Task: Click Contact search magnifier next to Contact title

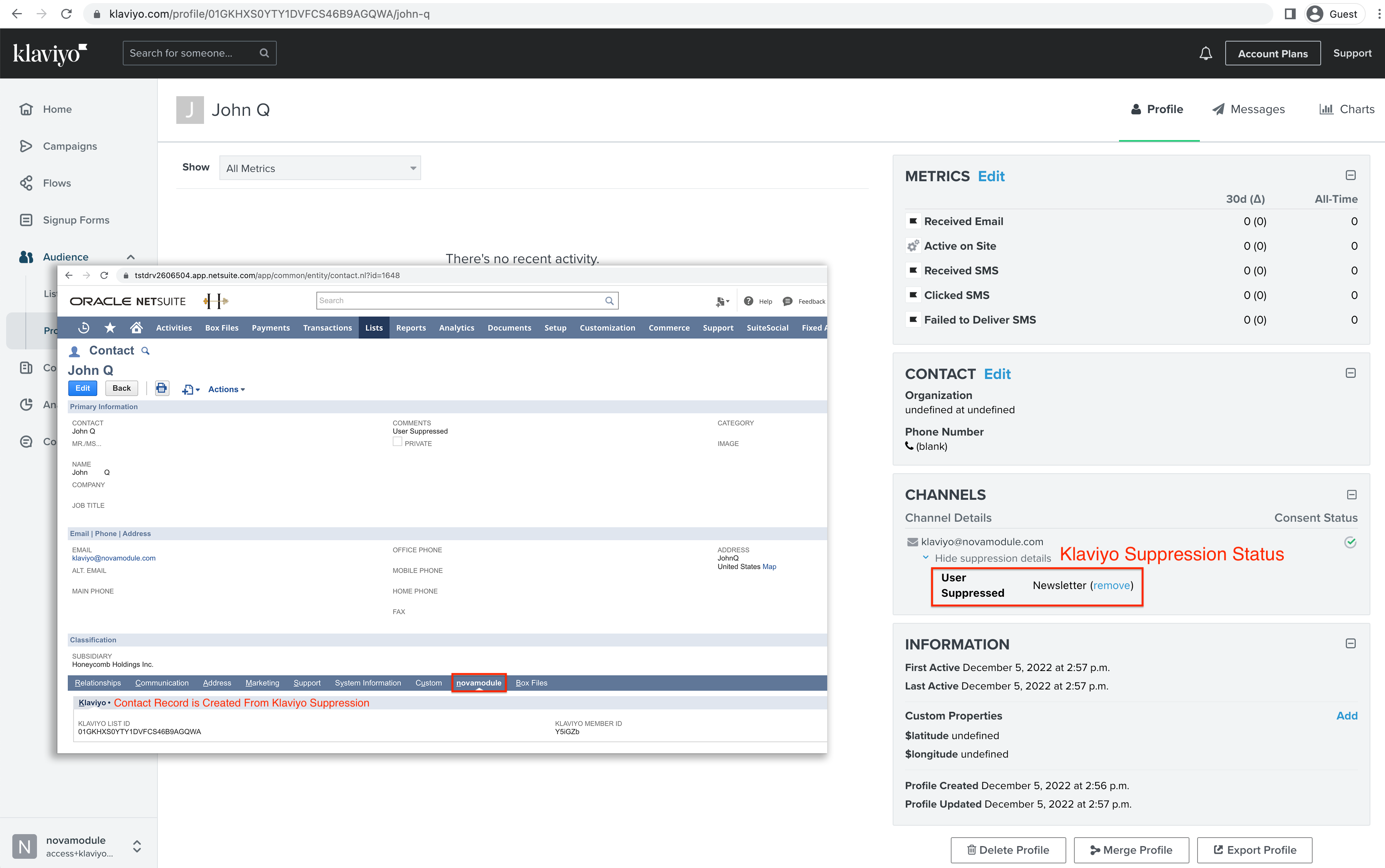Action: click(x=145, y=351)
